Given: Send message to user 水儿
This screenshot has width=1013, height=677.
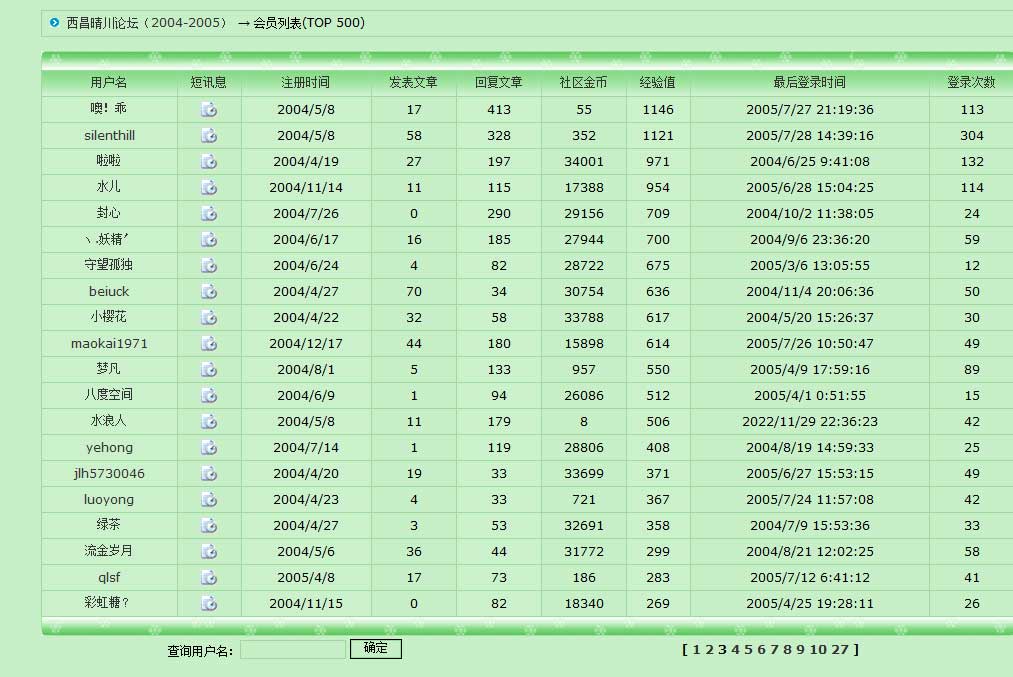Looking at the screenshot, I should coord(209,187).
